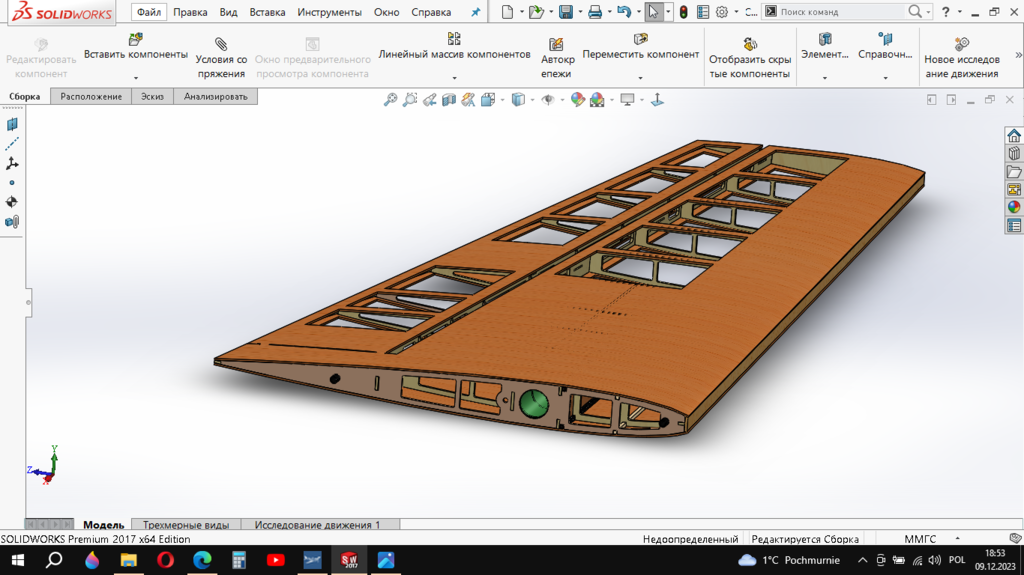The height and width of the screenshot is (575, 1024).
Task: Select the Section View icon
Action: (449, 99)
